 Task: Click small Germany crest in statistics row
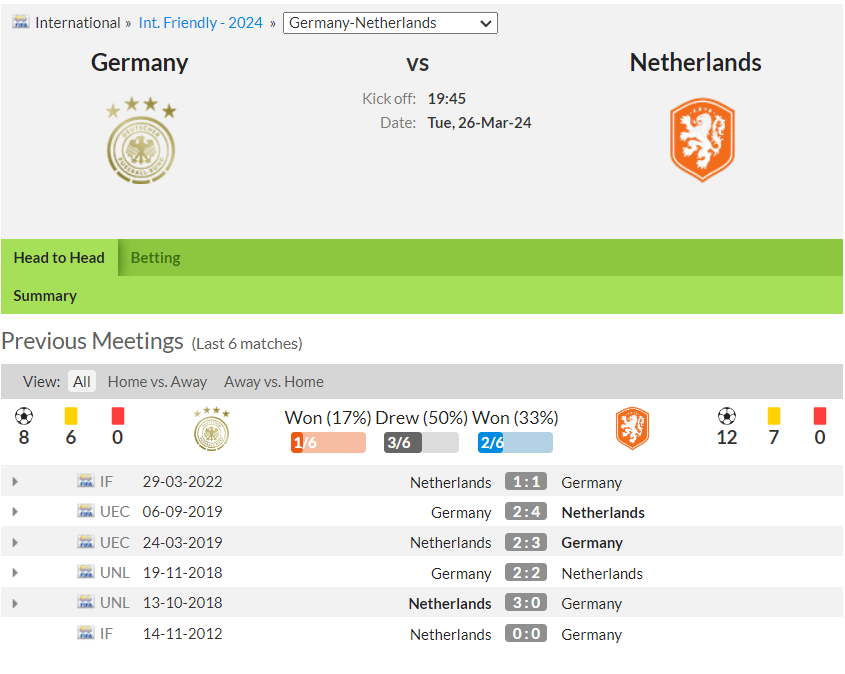pos(211,429)
